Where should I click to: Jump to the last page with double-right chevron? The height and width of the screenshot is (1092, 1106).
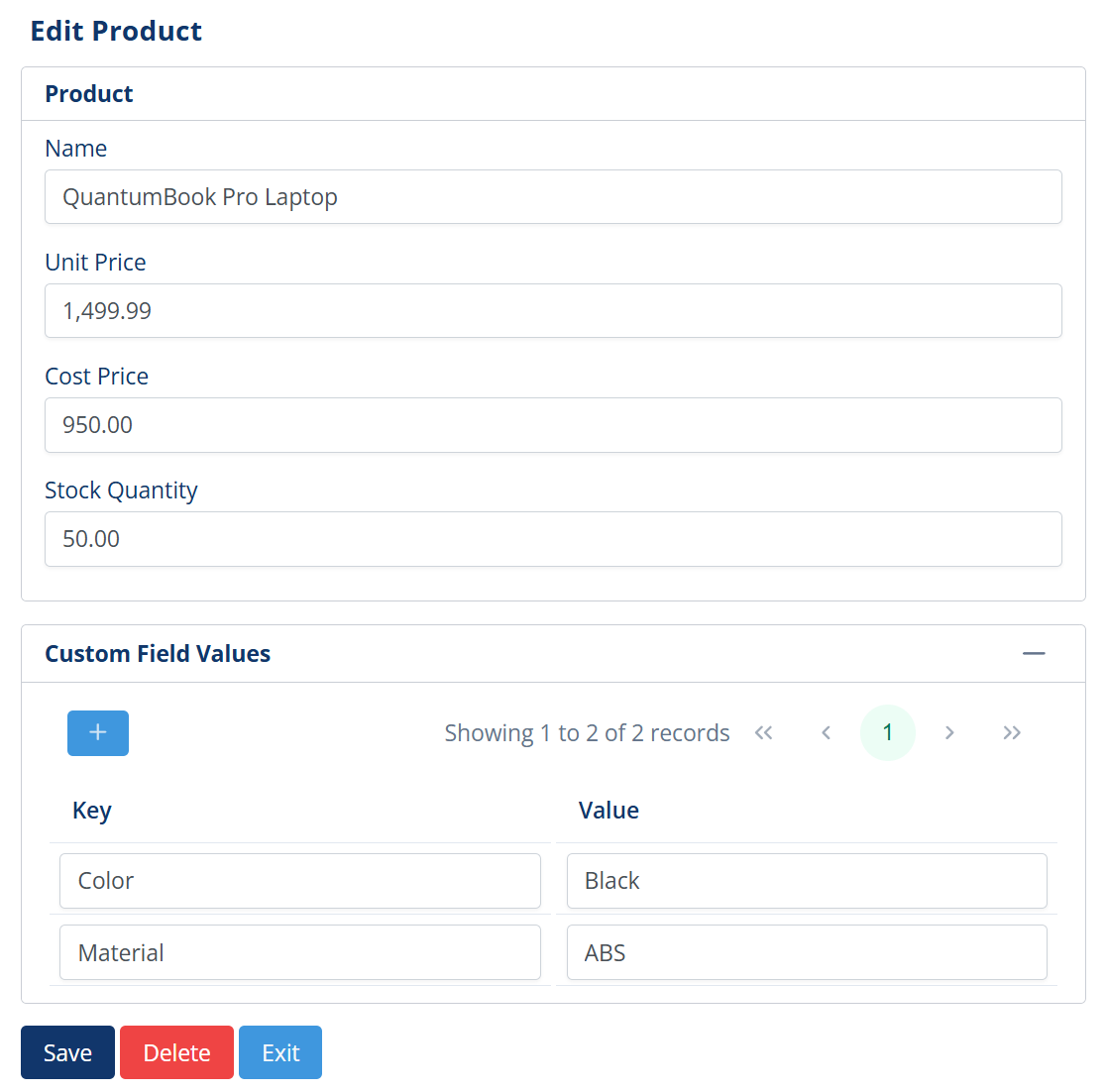pyautogui.click(x=1012, y=732)
